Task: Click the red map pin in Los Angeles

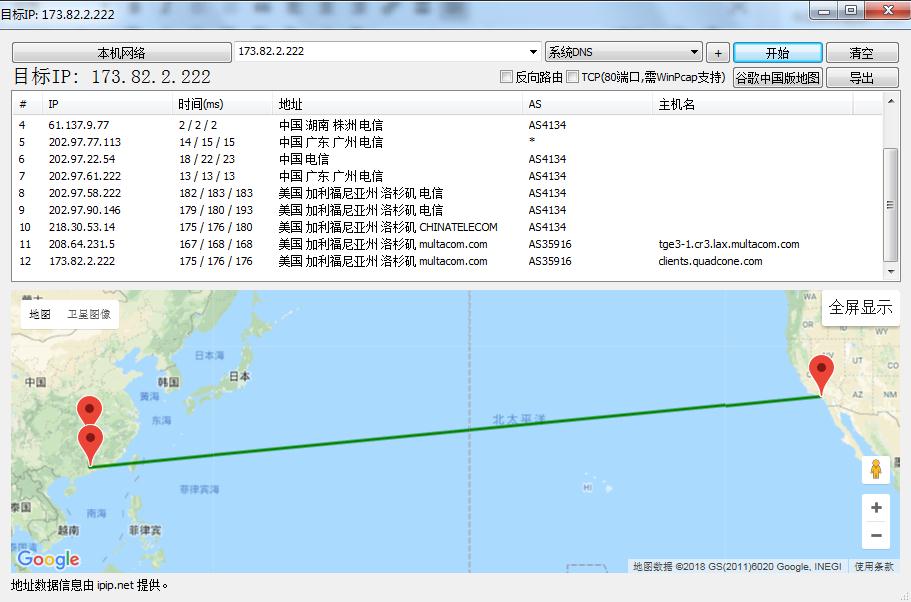Action: pos(822,374)
